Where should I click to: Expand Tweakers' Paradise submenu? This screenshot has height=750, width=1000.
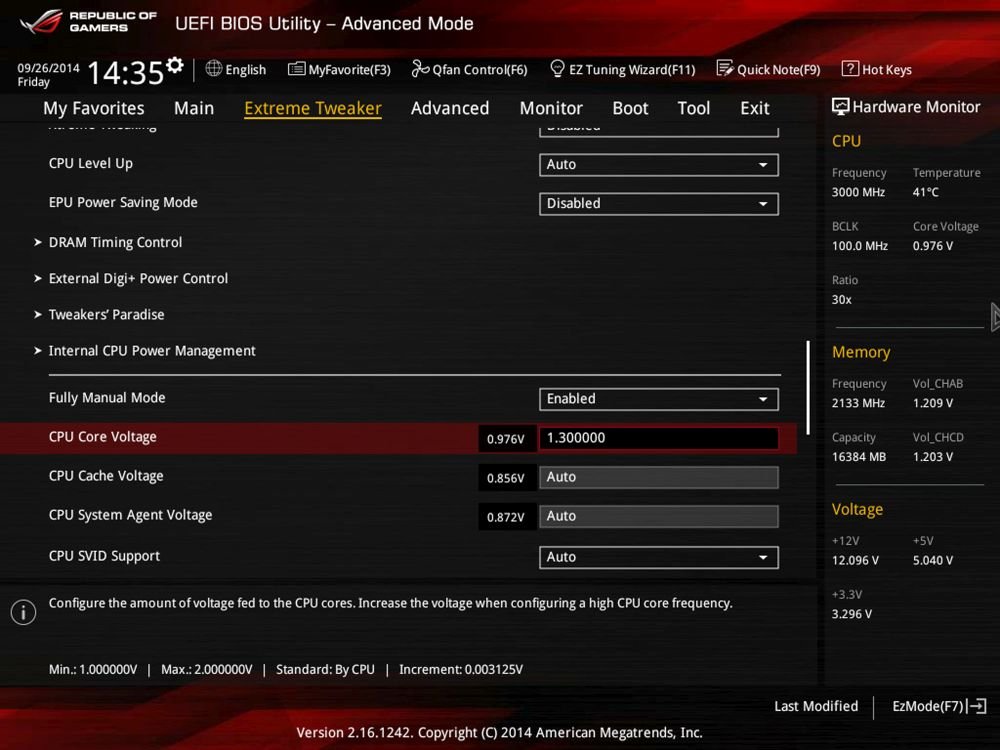(107, 314)
